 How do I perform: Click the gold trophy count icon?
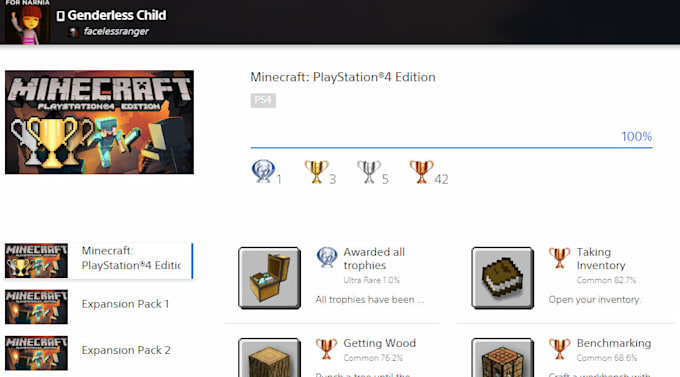pos(316,171)
